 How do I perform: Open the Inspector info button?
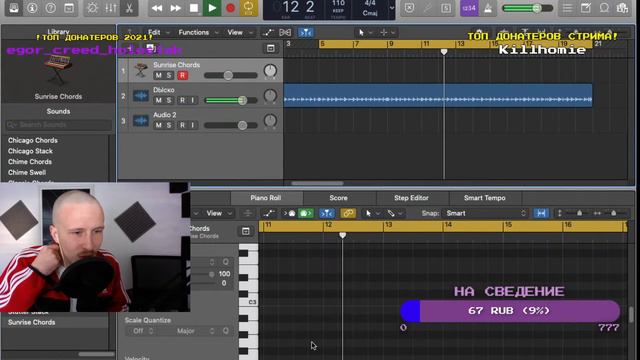(x=32, y=8)
